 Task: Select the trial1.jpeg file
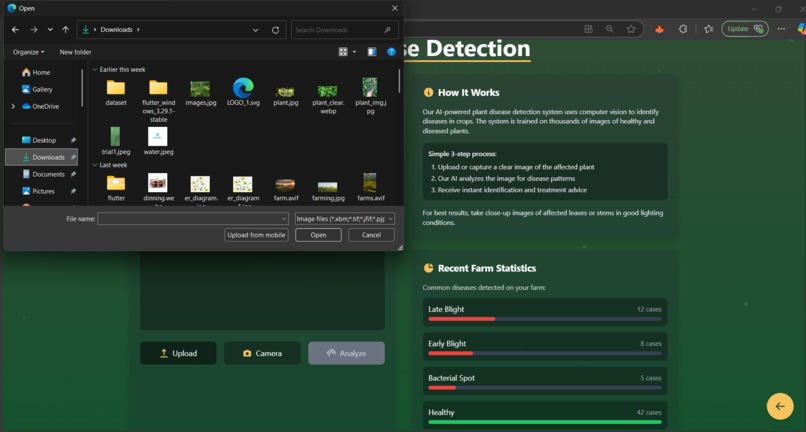click(x=116, y=141)
